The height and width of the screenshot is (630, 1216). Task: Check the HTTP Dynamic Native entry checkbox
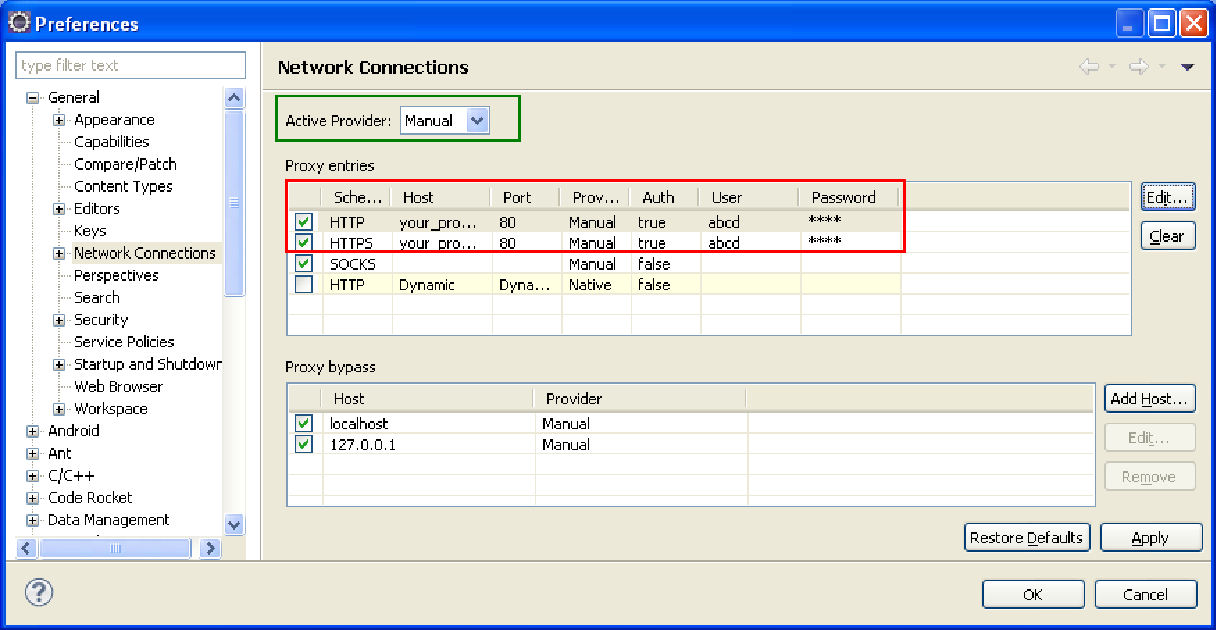click(x=304, y=285)
